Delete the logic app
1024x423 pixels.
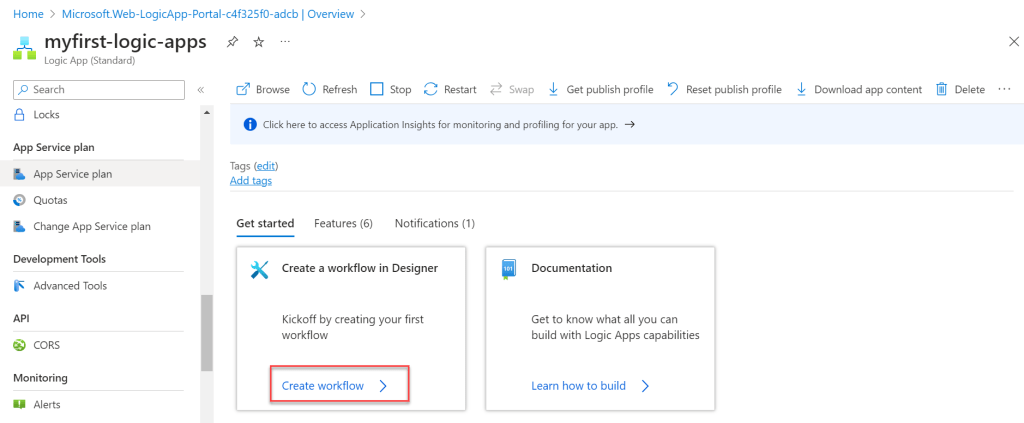point(960,89)
